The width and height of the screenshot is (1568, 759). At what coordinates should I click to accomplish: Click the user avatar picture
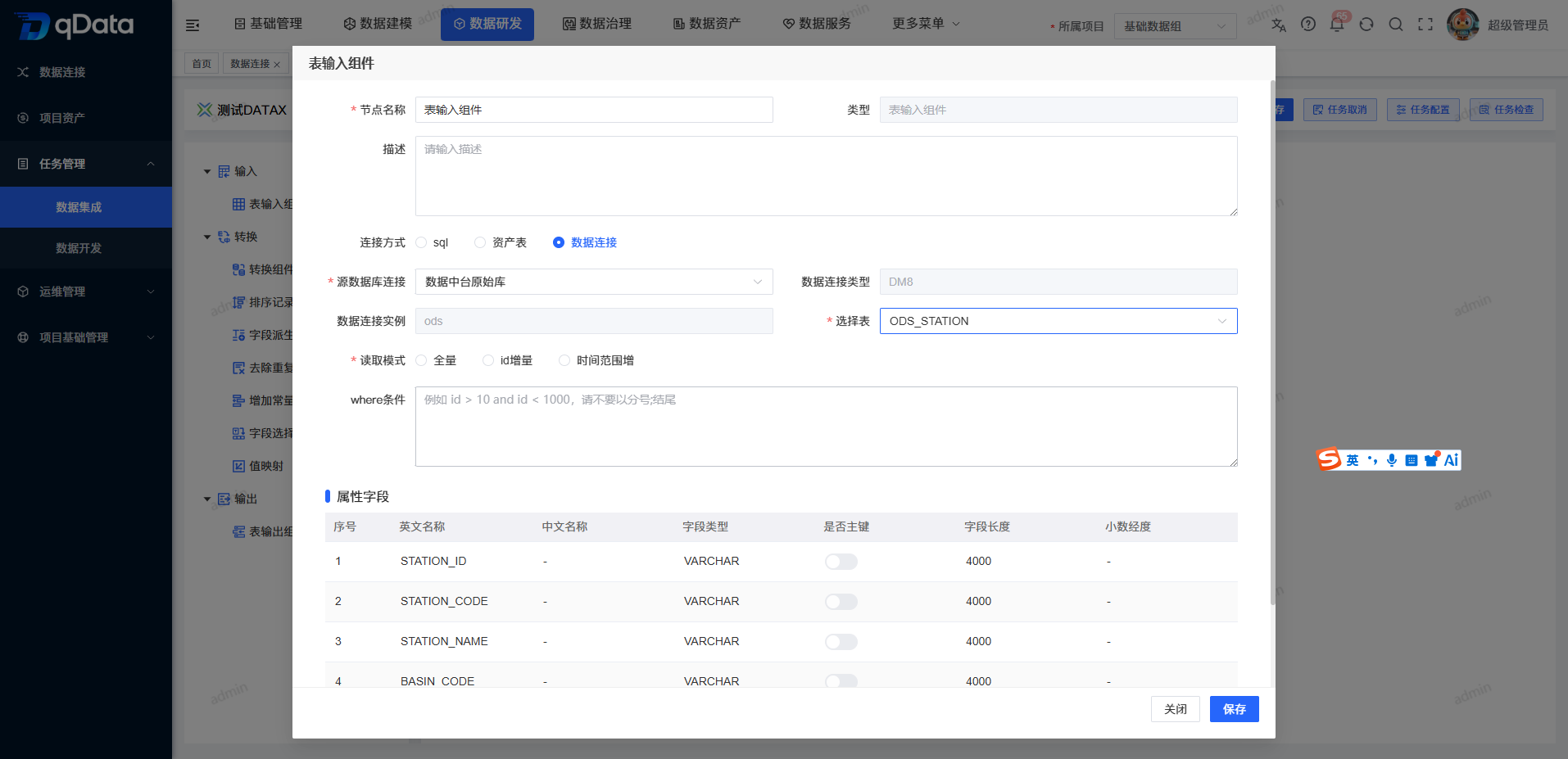1463,25
